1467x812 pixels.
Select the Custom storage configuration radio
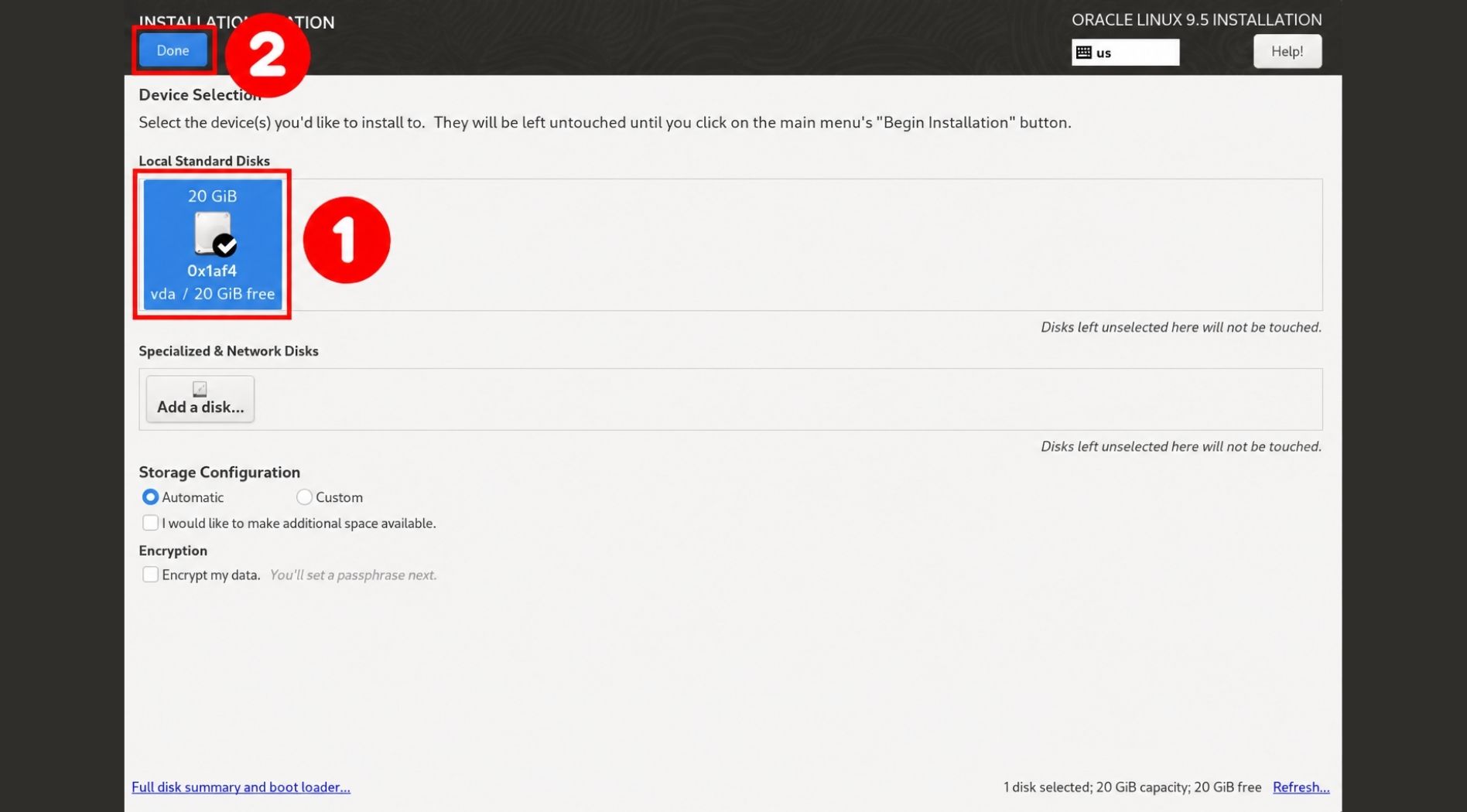(x=304, y=497)
